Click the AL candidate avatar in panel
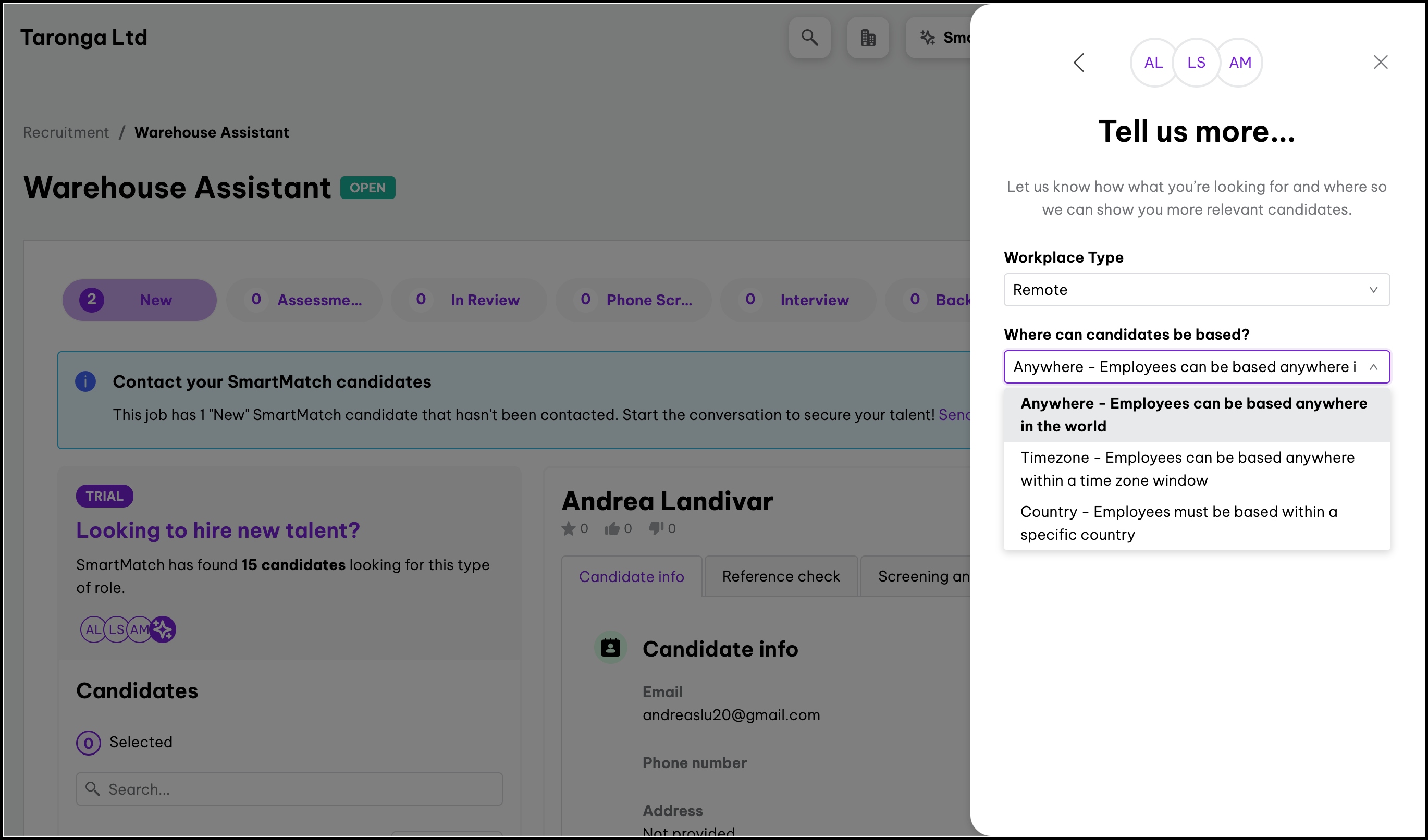This screenshot has width=1428, height=840. pos(1153,63)
